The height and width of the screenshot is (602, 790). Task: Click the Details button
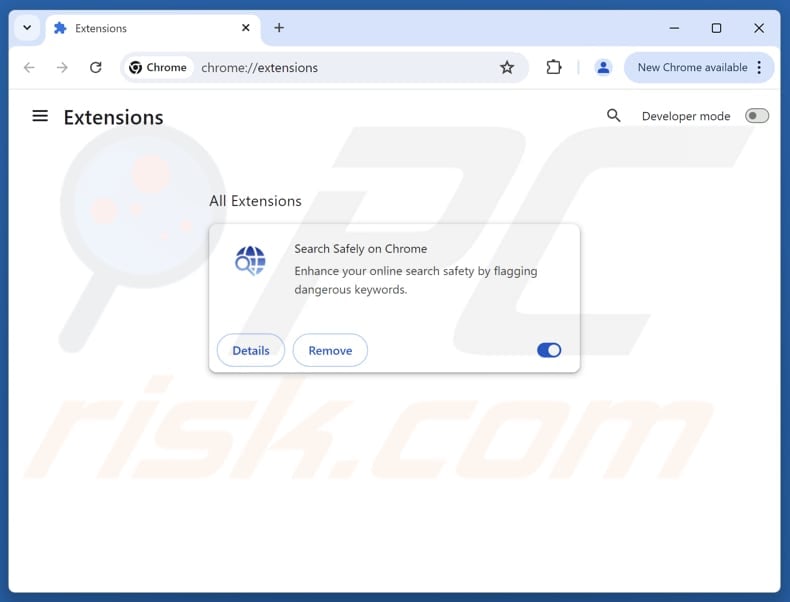[251, 350]
